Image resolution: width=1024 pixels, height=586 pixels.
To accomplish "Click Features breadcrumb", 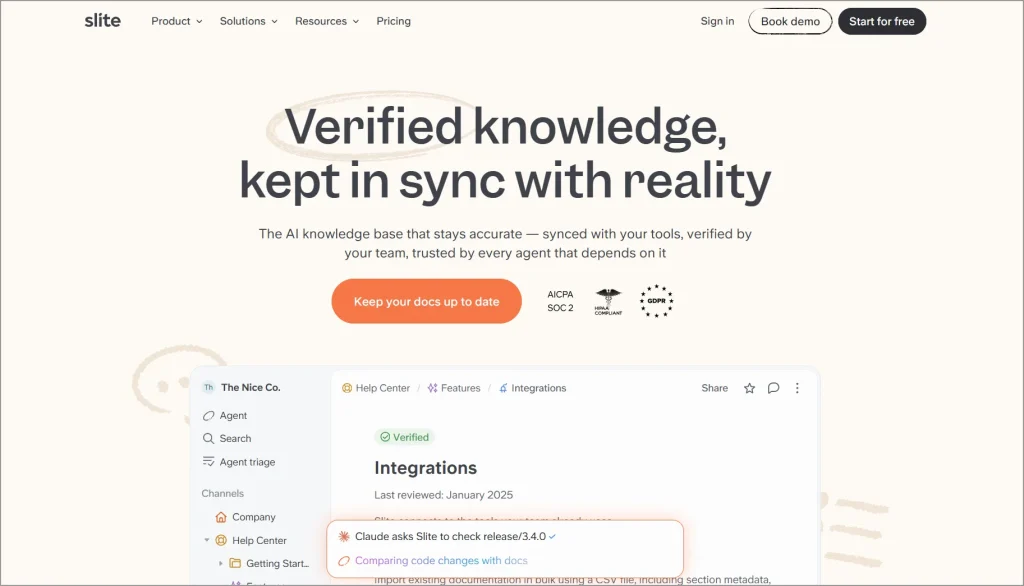I will 454,388.
